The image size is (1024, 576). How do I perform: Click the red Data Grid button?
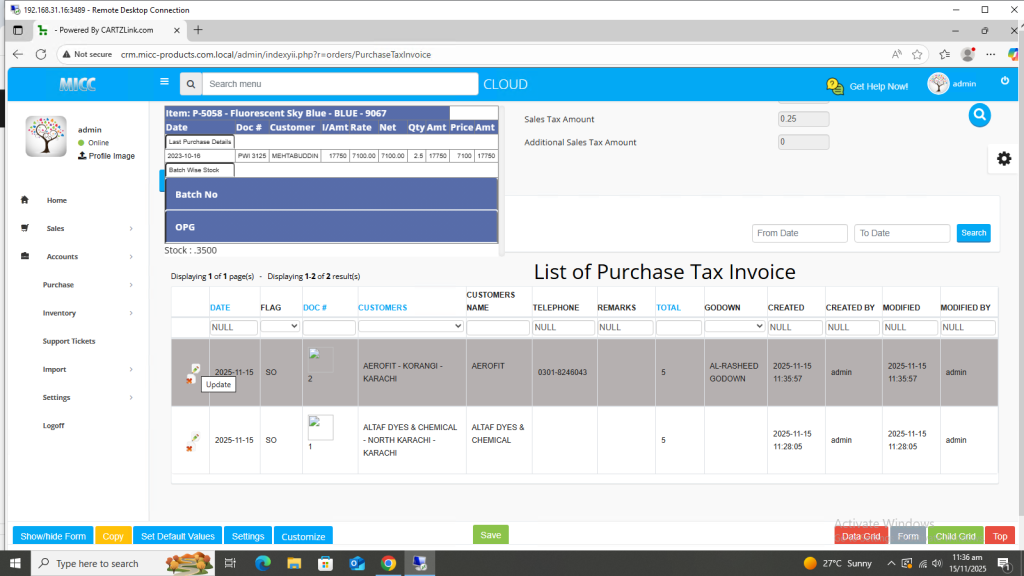(x=860, y=536)
